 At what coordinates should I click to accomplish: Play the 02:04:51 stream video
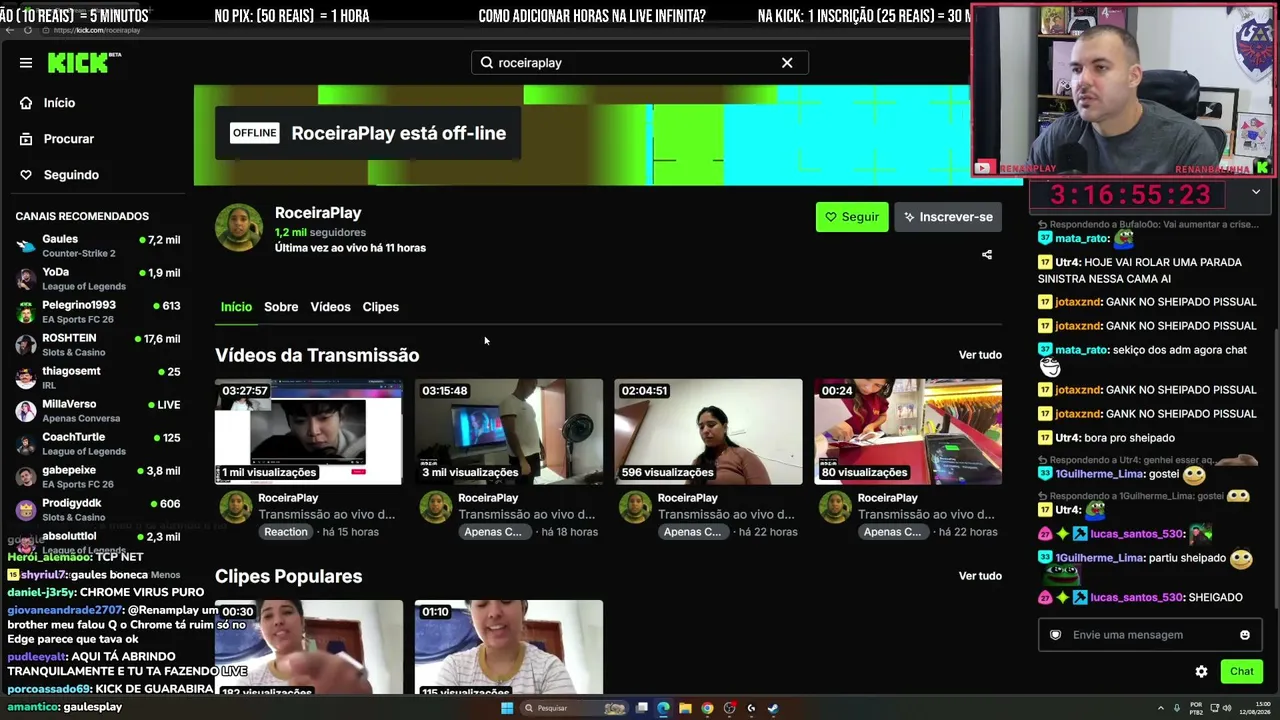[x=708, y=432]
